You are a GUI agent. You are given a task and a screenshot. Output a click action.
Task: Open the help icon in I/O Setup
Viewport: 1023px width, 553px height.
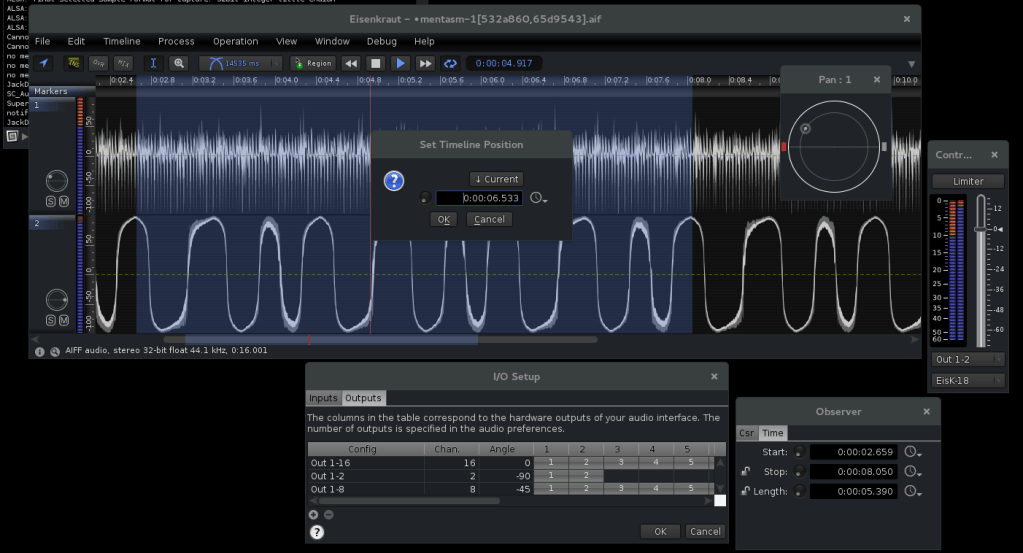click(x=317, y=532)
